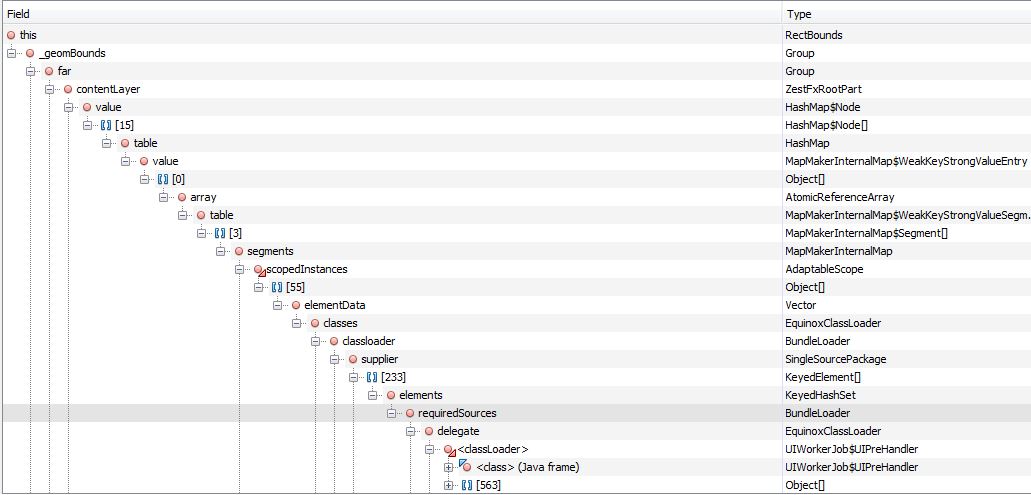This screenshot has height=495, width=1031.
Task: Click the 'HashMap$Node[]' type cell
Action: [827, 125]
